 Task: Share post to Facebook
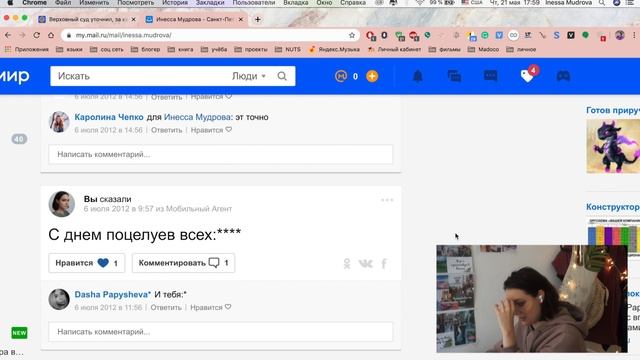coord(384,264)
